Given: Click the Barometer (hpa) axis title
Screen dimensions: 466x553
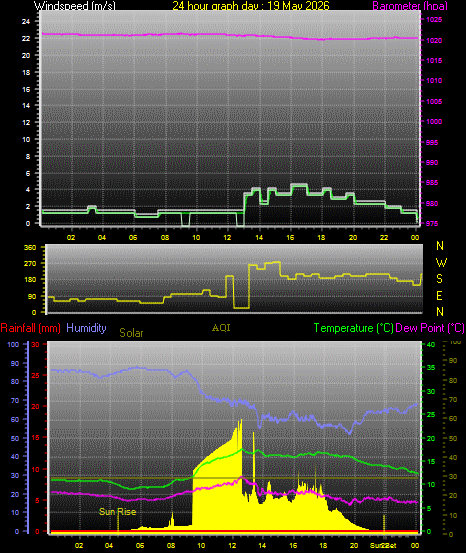Looking at the screenshot, I should 410,6.
